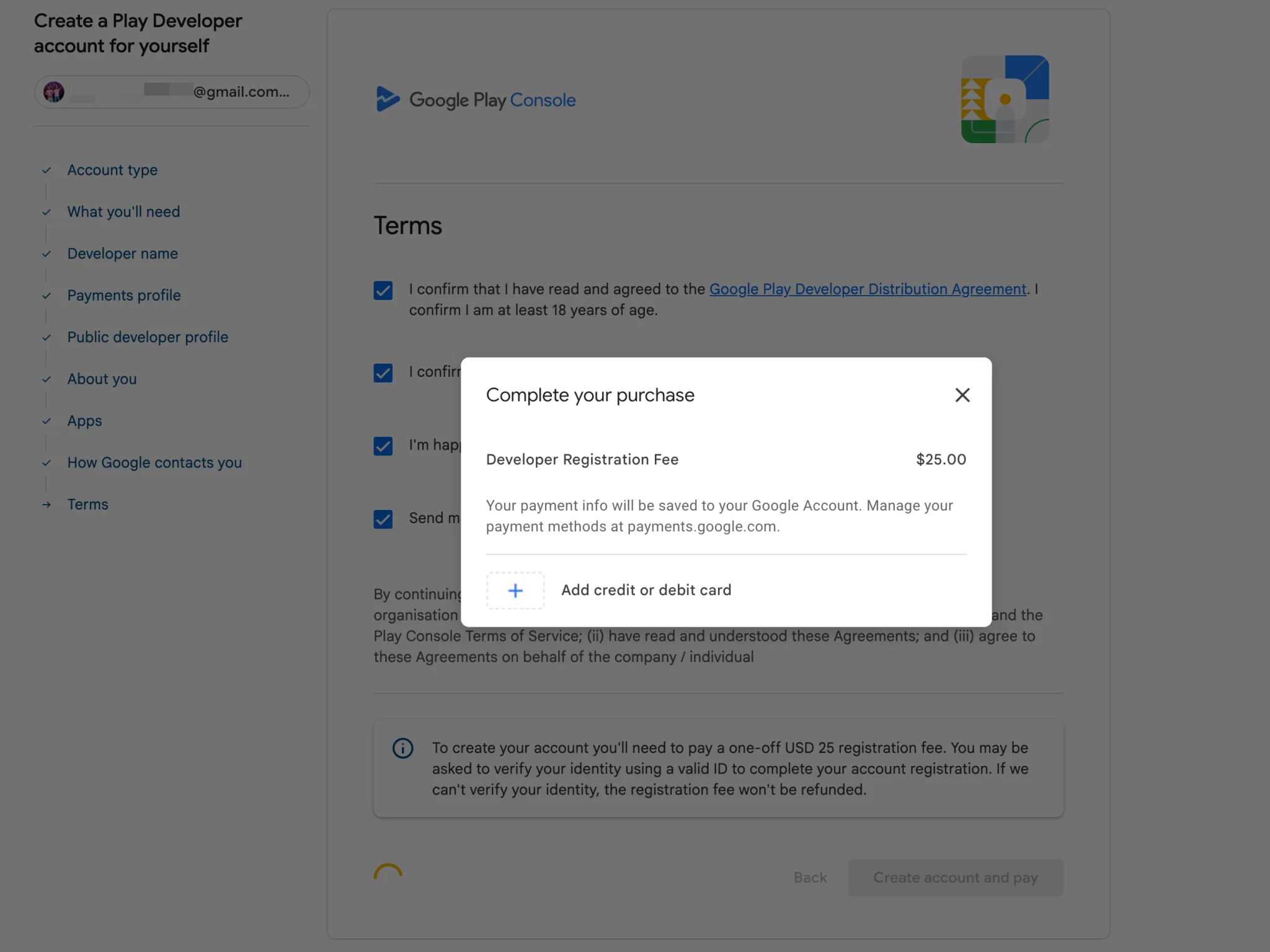Click the user avatar photo
This screenshot has width=1270, height=952.
tap(55, 92)
